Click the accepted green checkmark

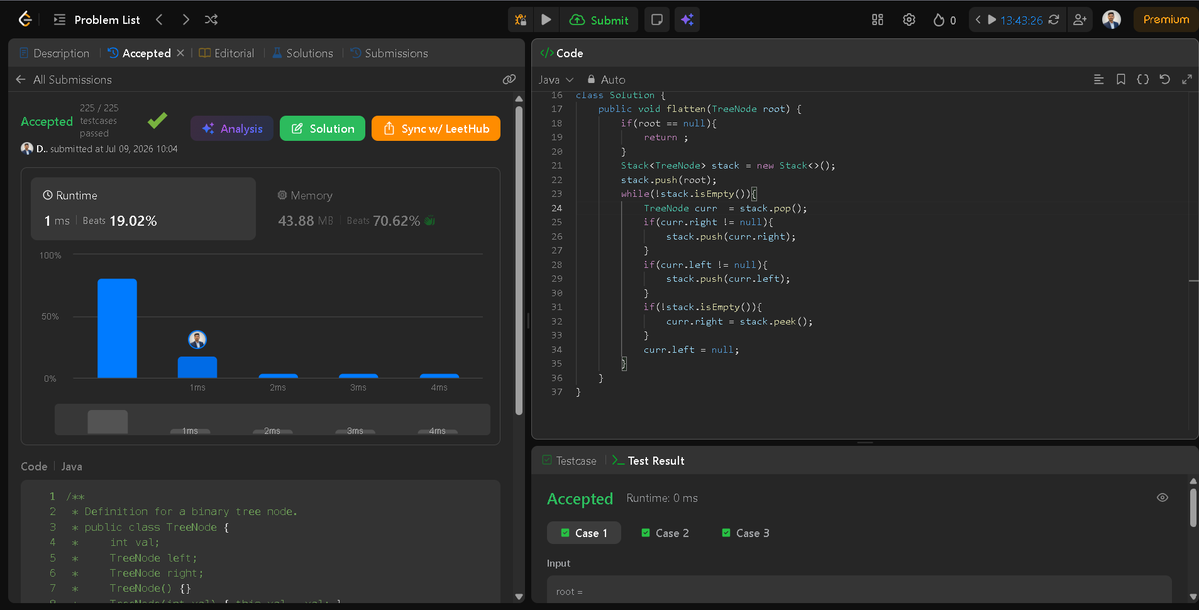158,120
